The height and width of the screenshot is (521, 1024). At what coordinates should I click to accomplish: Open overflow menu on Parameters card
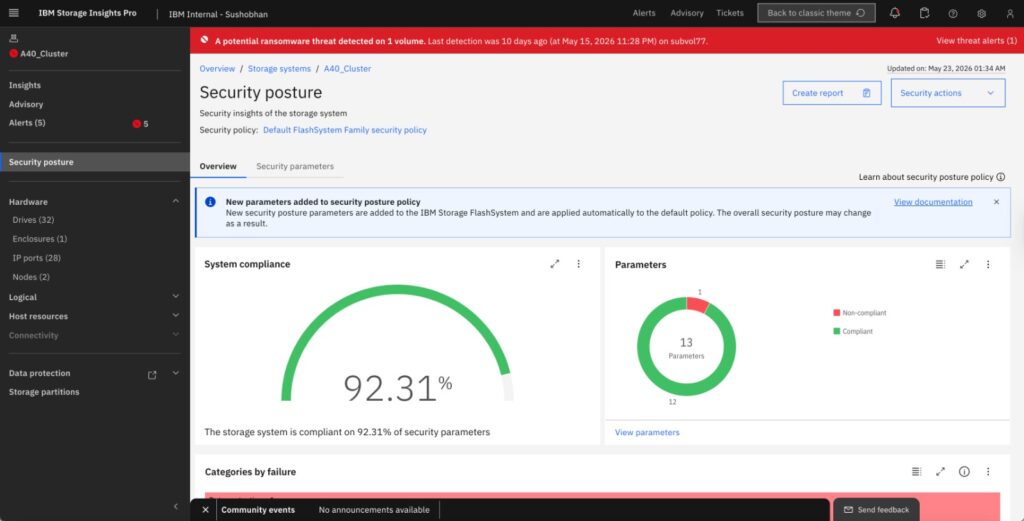coord(988,264)
